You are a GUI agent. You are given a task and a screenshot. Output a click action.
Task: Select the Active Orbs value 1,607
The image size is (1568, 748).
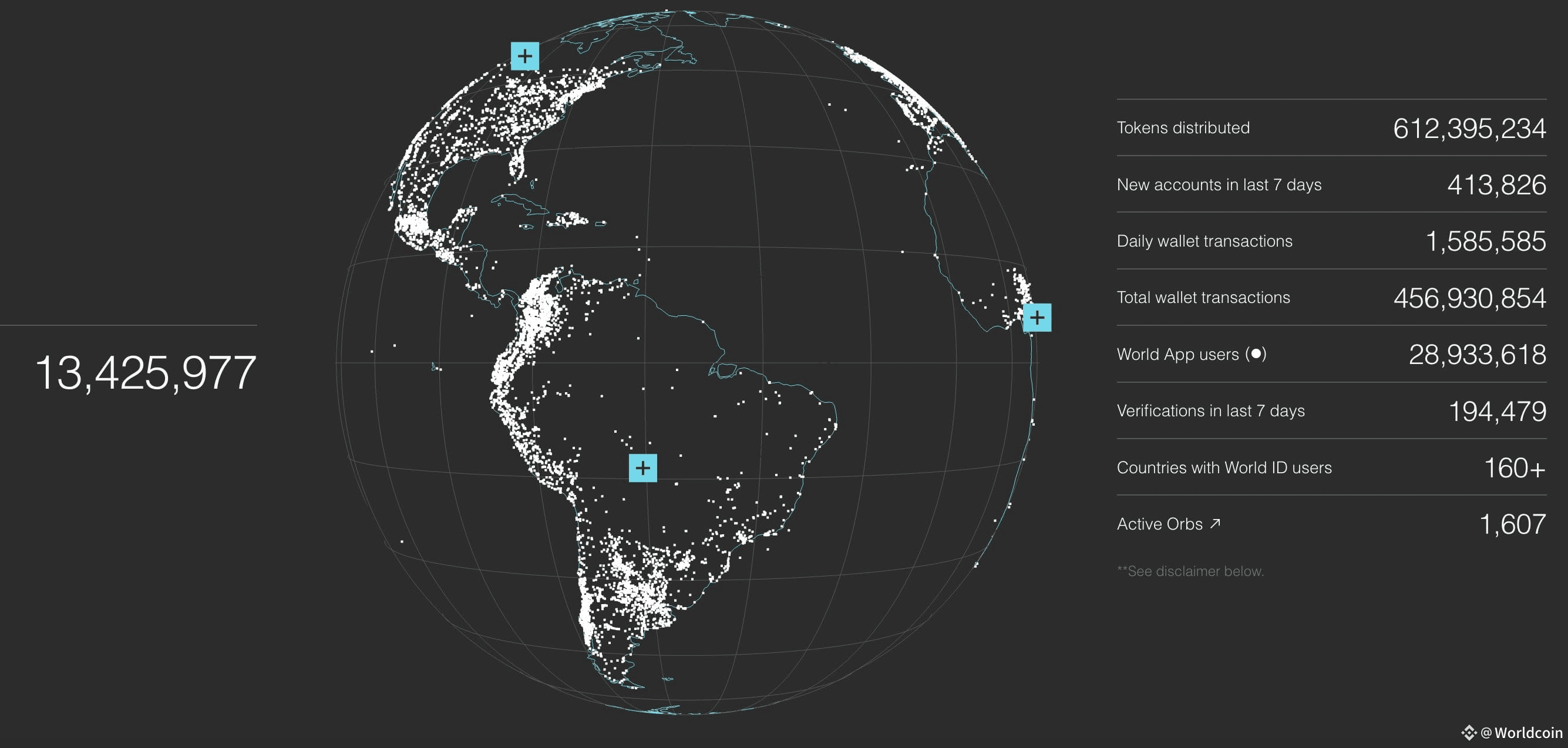click(1513, 525)
